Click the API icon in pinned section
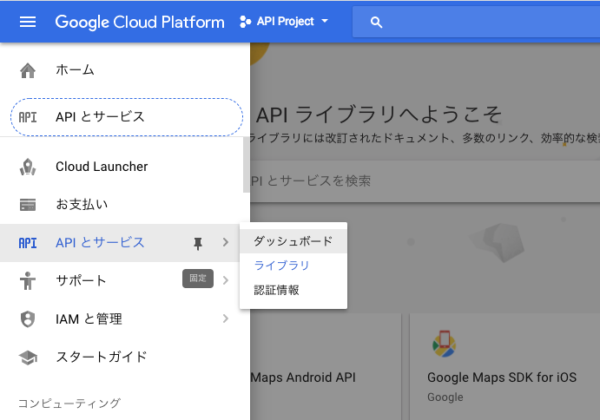 point(28,117)
